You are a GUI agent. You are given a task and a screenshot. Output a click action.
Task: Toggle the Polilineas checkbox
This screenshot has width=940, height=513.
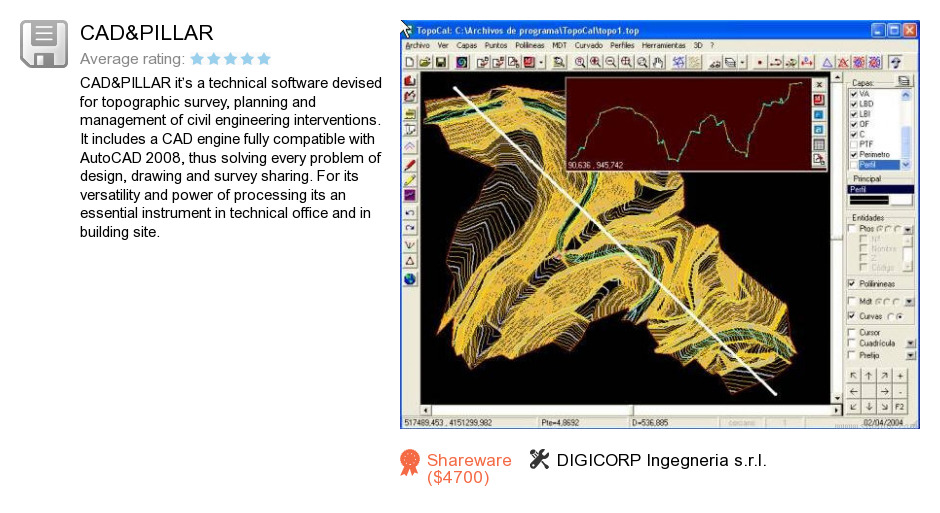pyautogui.click(x=852, y=283)
